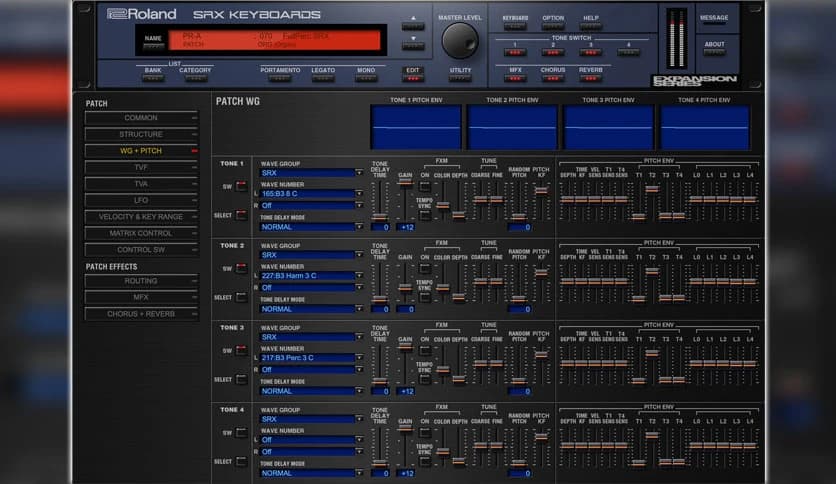Open the UTILITY button
836x484 pixels.
pos(460,78)
